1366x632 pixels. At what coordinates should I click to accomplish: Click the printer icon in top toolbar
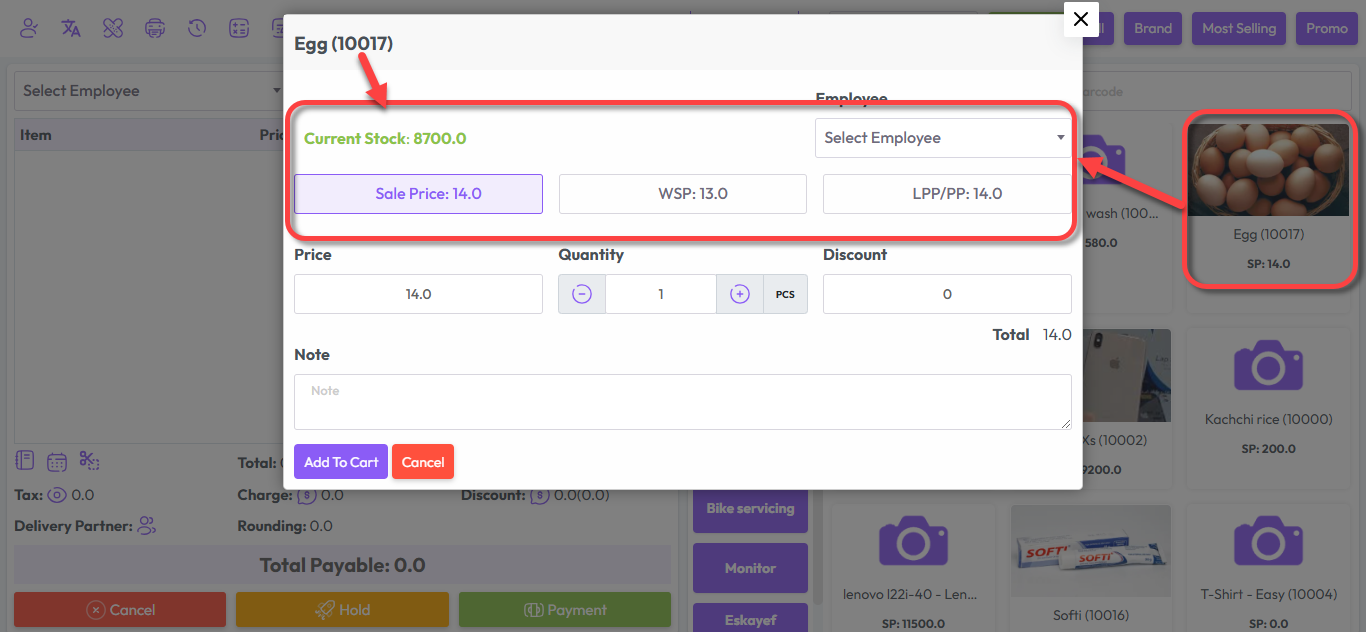click(x=155, y=28)
